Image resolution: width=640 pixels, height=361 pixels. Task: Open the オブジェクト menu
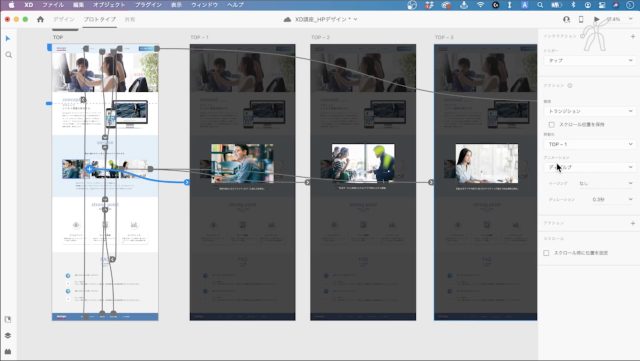[109, 5]
